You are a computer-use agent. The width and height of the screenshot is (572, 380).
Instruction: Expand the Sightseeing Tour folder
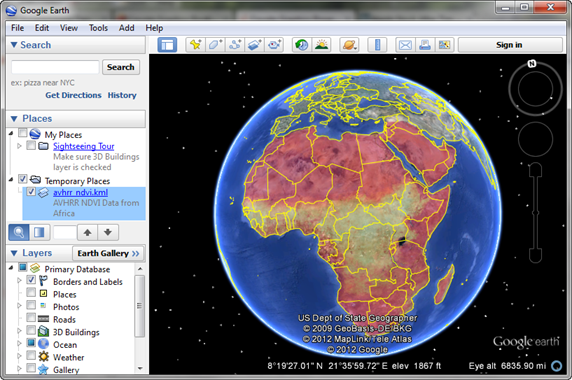19,146
